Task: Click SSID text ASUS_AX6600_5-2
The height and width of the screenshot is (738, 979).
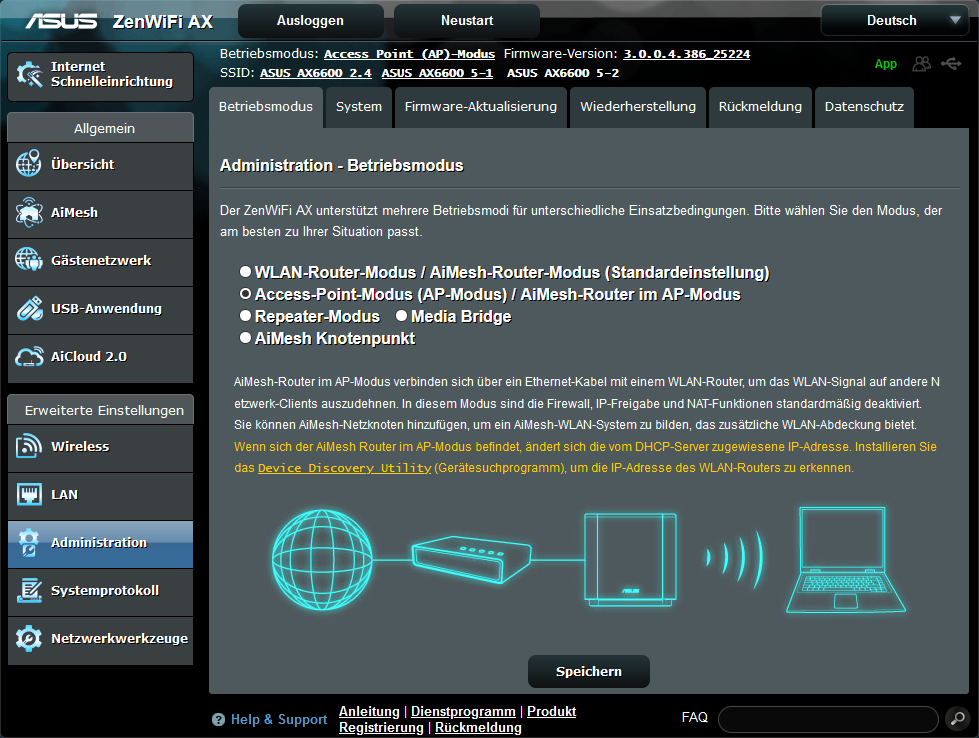Action: point(563,73)
